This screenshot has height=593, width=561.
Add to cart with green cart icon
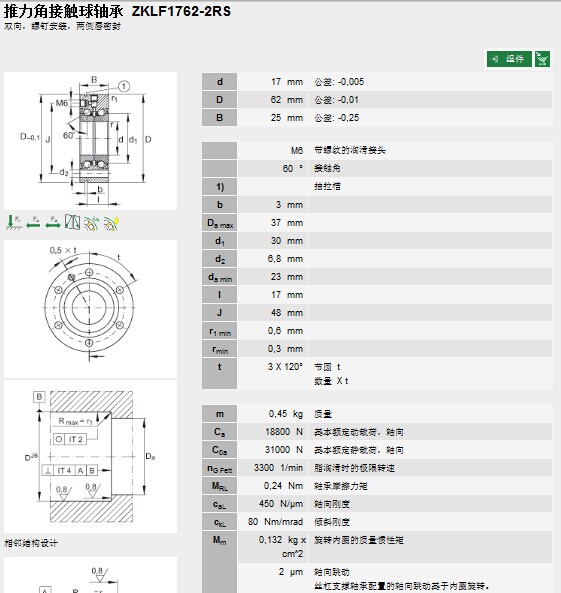click(542, 59)
